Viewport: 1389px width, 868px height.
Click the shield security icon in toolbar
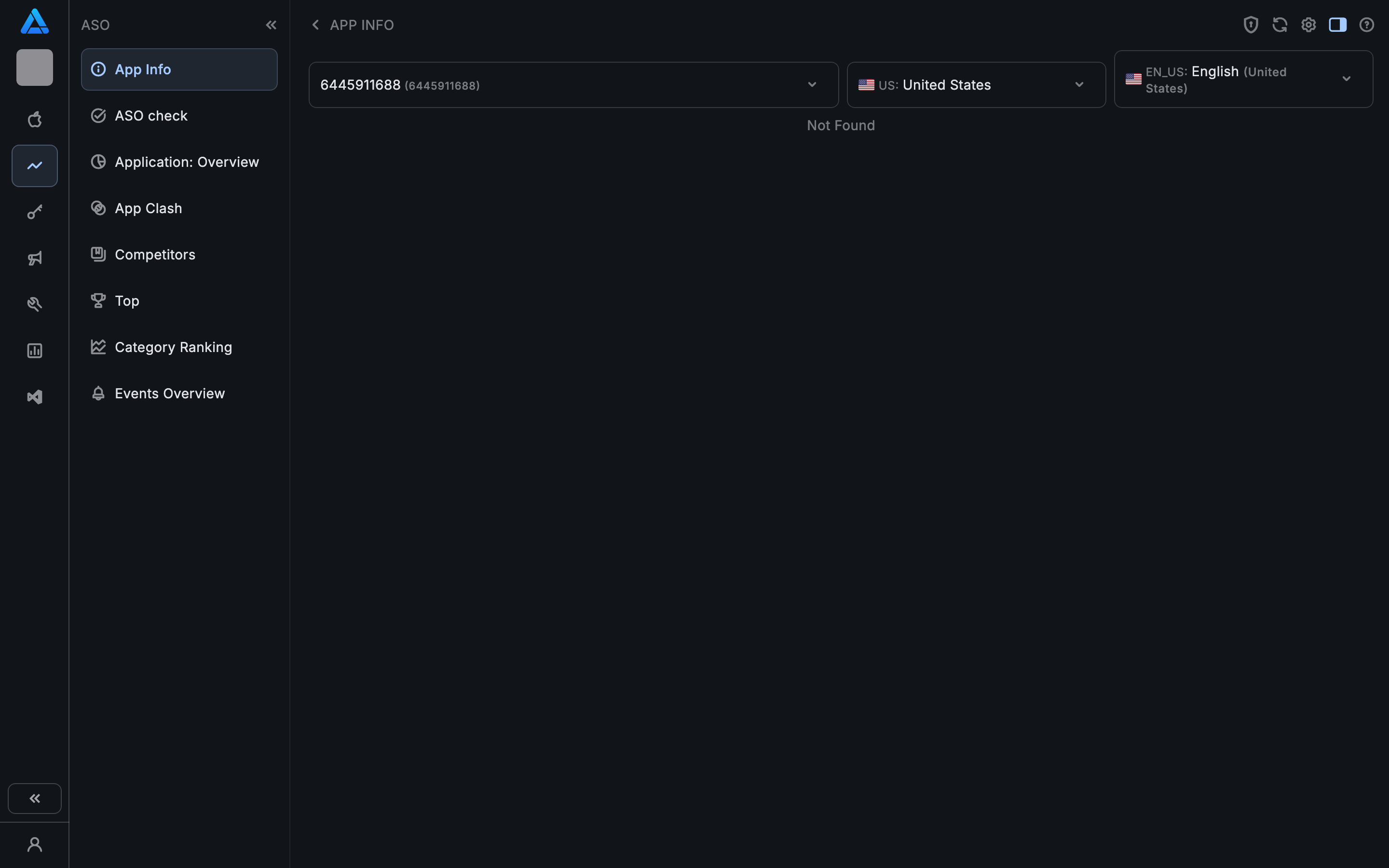pyautogui.click(x=1251, y=25)
